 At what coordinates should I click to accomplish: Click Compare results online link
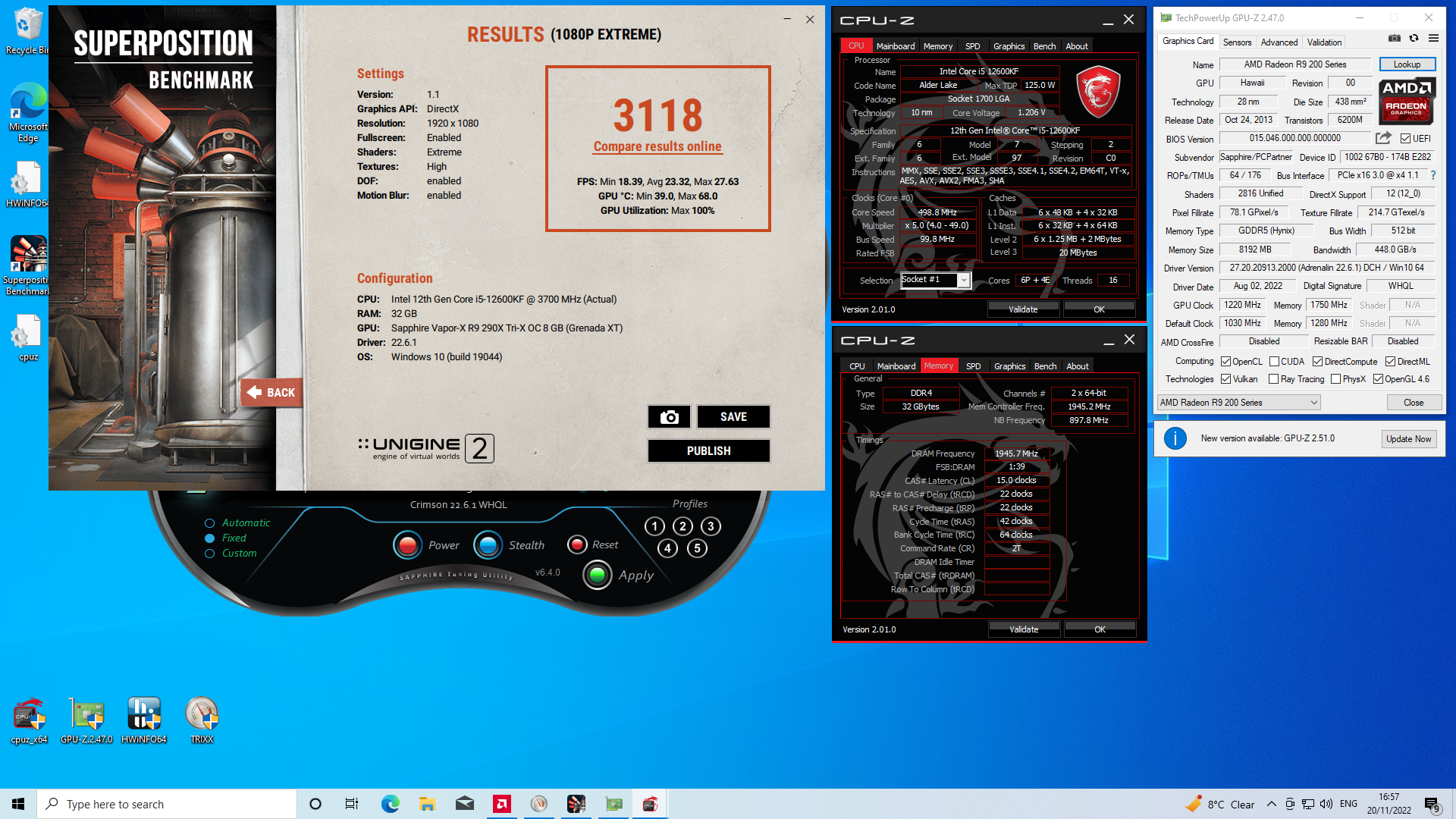point(657,146)
